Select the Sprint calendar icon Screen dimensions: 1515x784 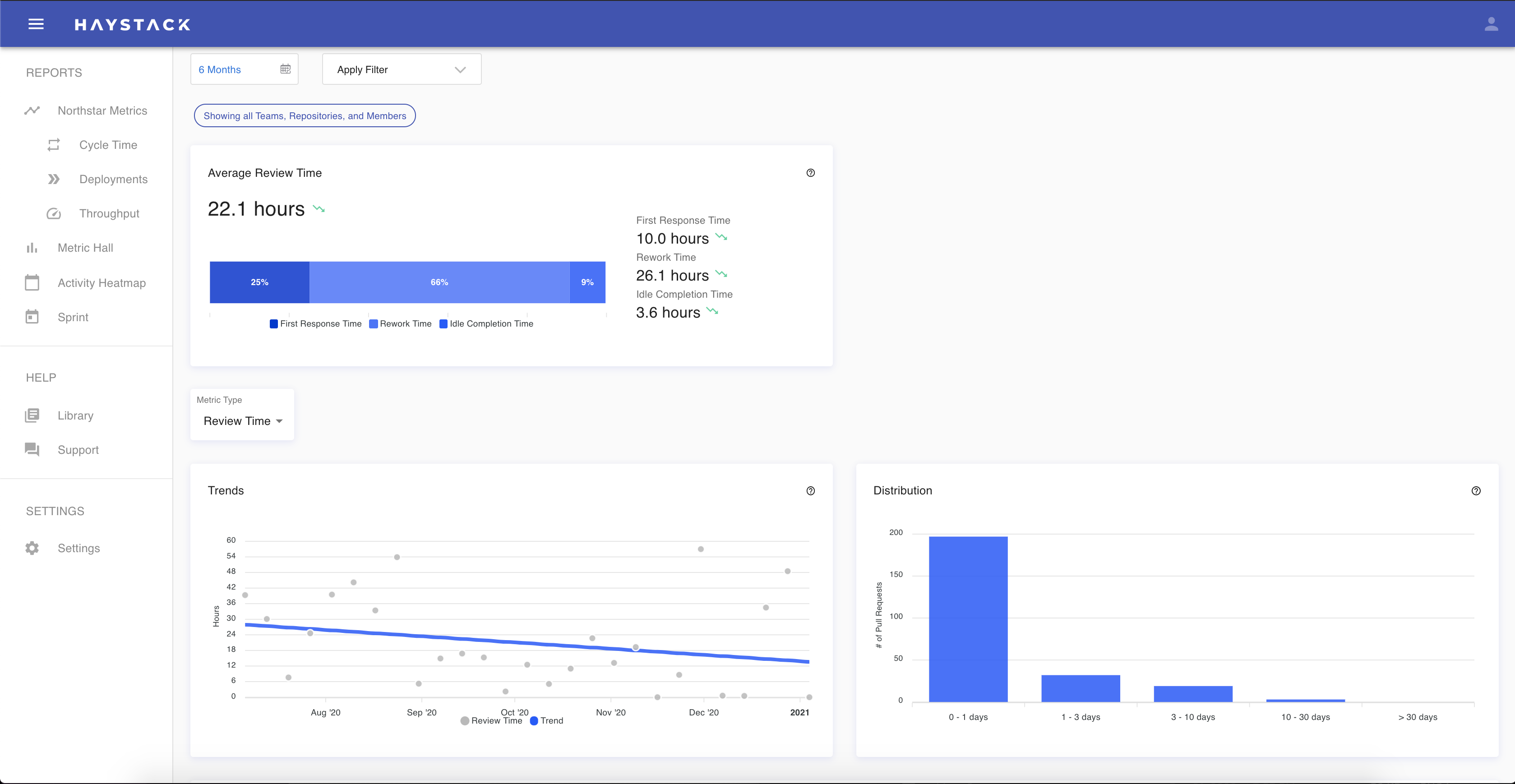[32, 316]
